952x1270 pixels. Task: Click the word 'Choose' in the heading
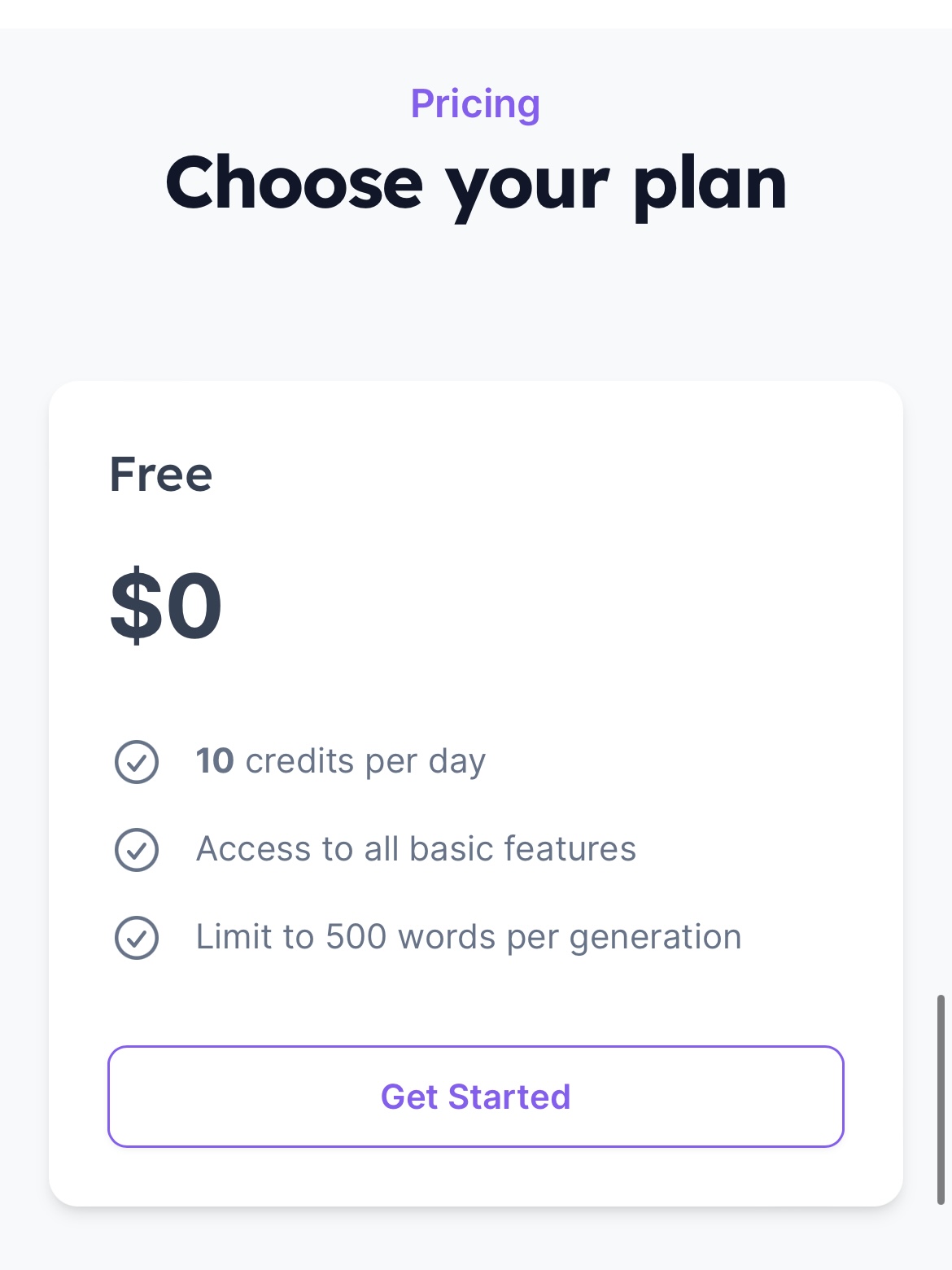pos(295,184)
